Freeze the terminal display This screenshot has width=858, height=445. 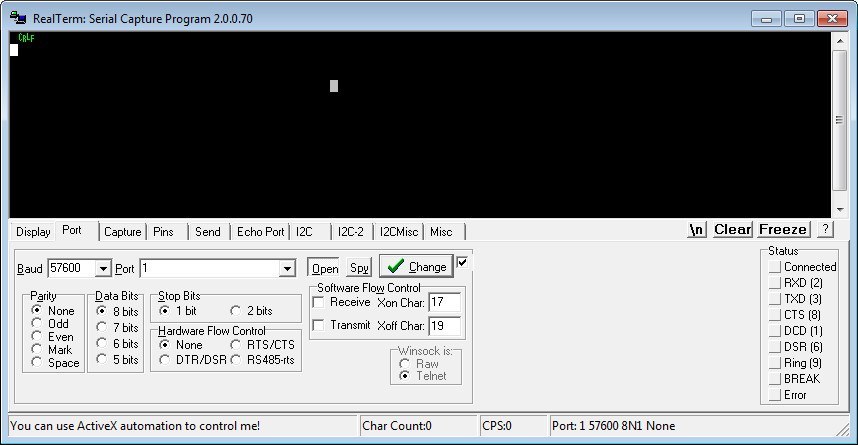[x=784, y=229]
